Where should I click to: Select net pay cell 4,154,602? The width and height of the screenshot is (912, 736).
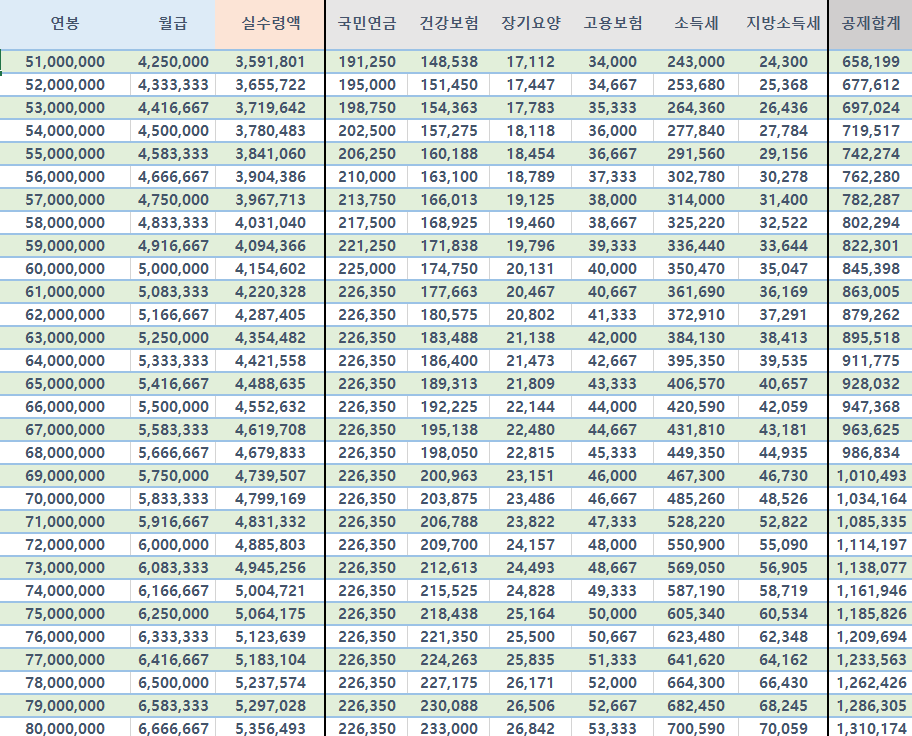click(x=270, y=269)
